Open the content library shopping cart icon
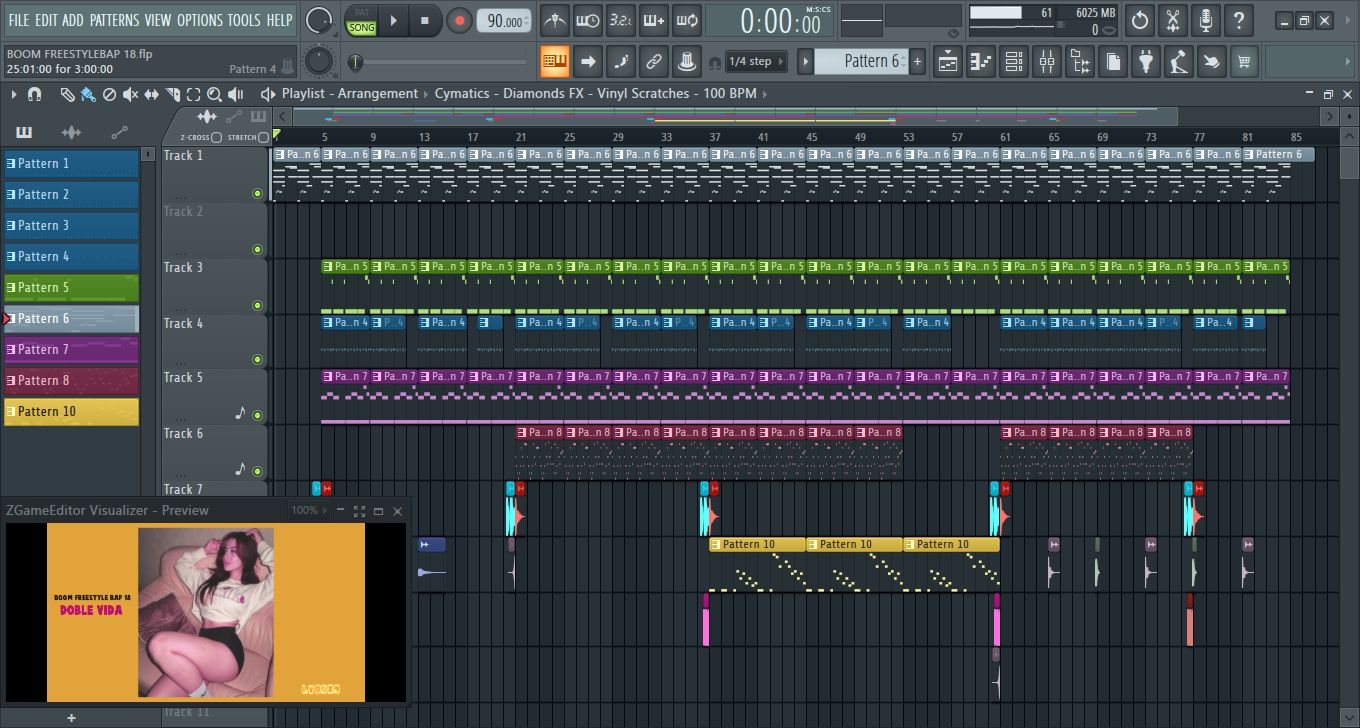This screenshot has height=728, width=1360. 1244,61
